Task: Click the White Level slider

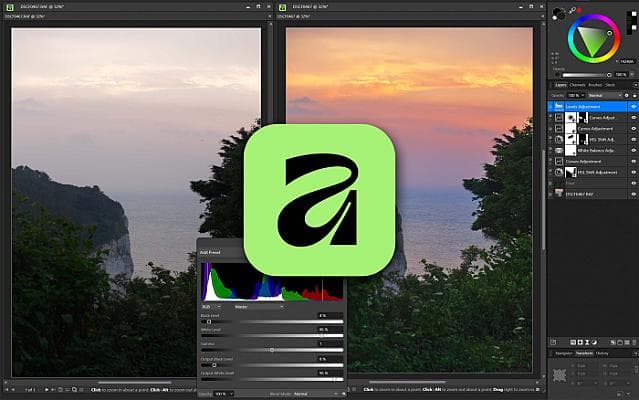Action: (272, 336)
